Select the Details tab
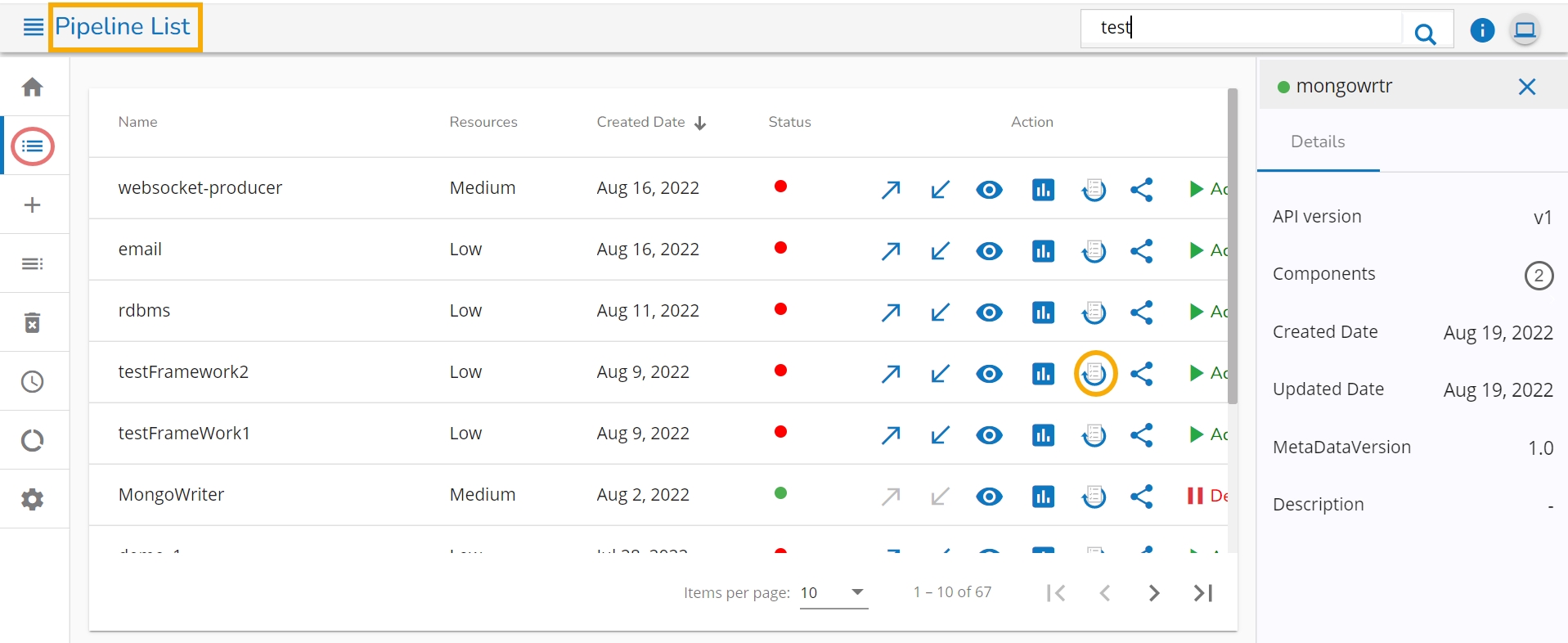Image resolution: width=1568 pixels, height=643 pixels. point(1318,142)
